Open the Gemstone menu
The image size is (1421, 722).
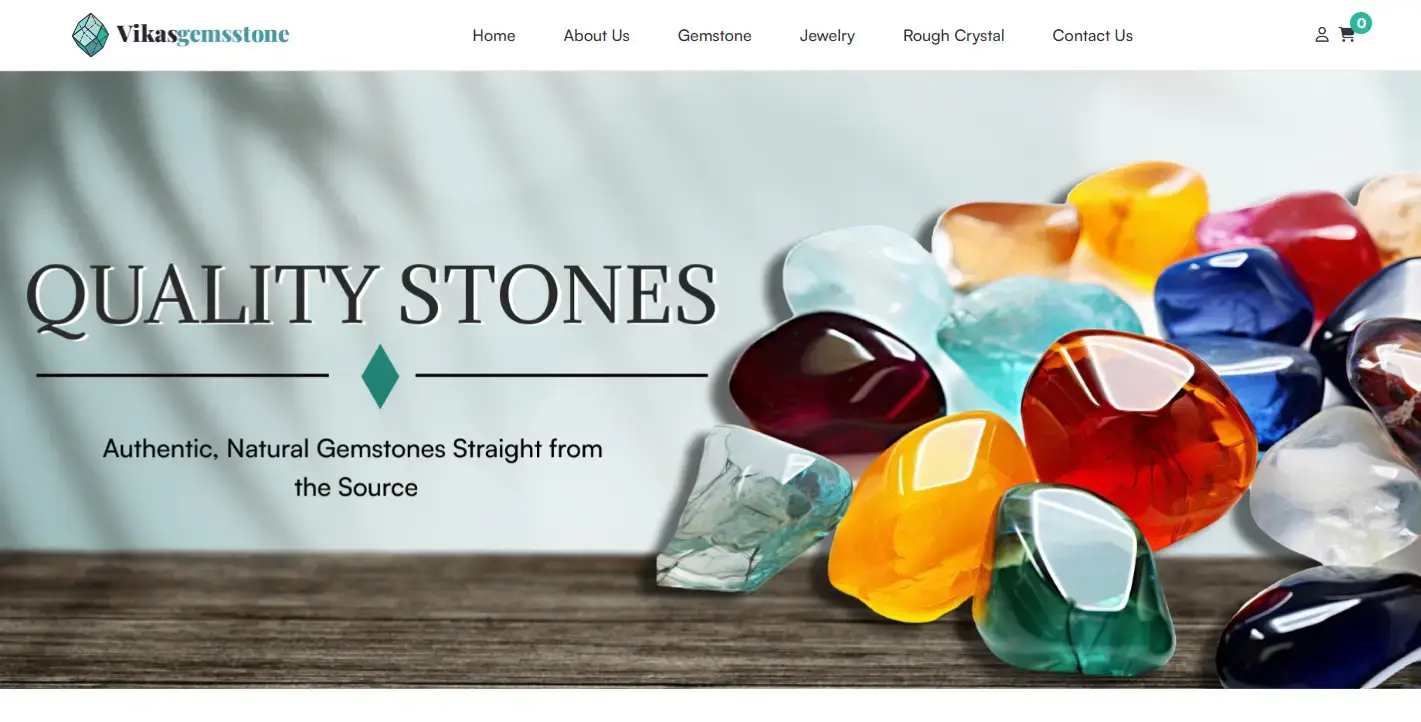point(714,36)
